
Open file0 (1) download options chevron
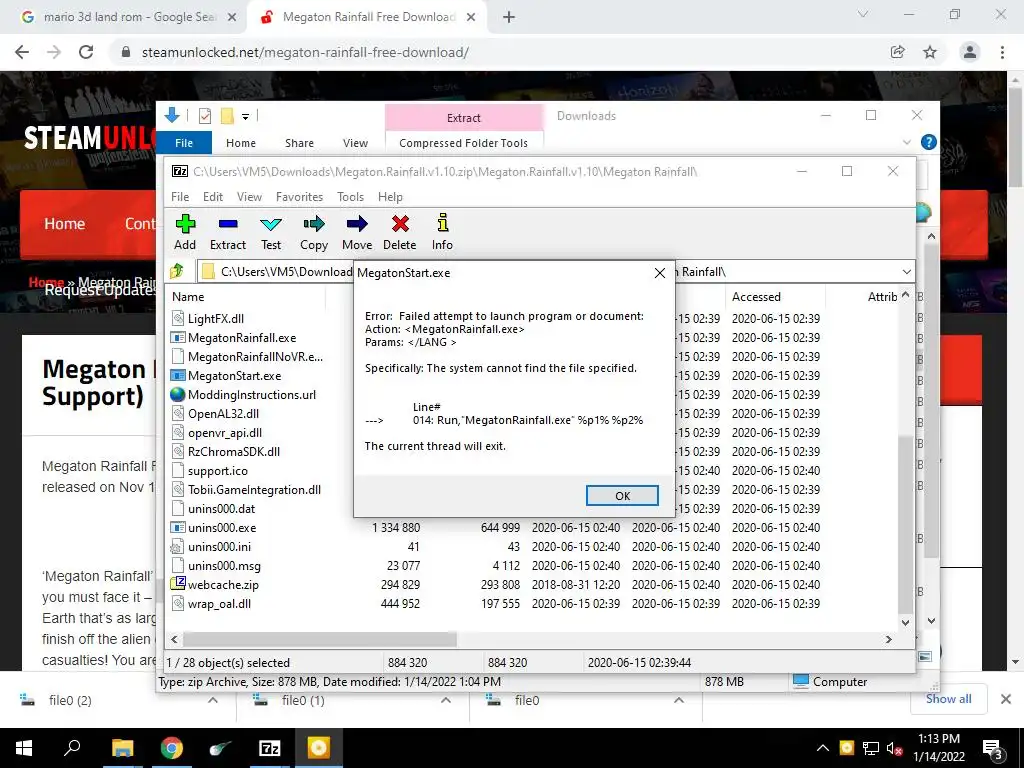pos(446,700)
